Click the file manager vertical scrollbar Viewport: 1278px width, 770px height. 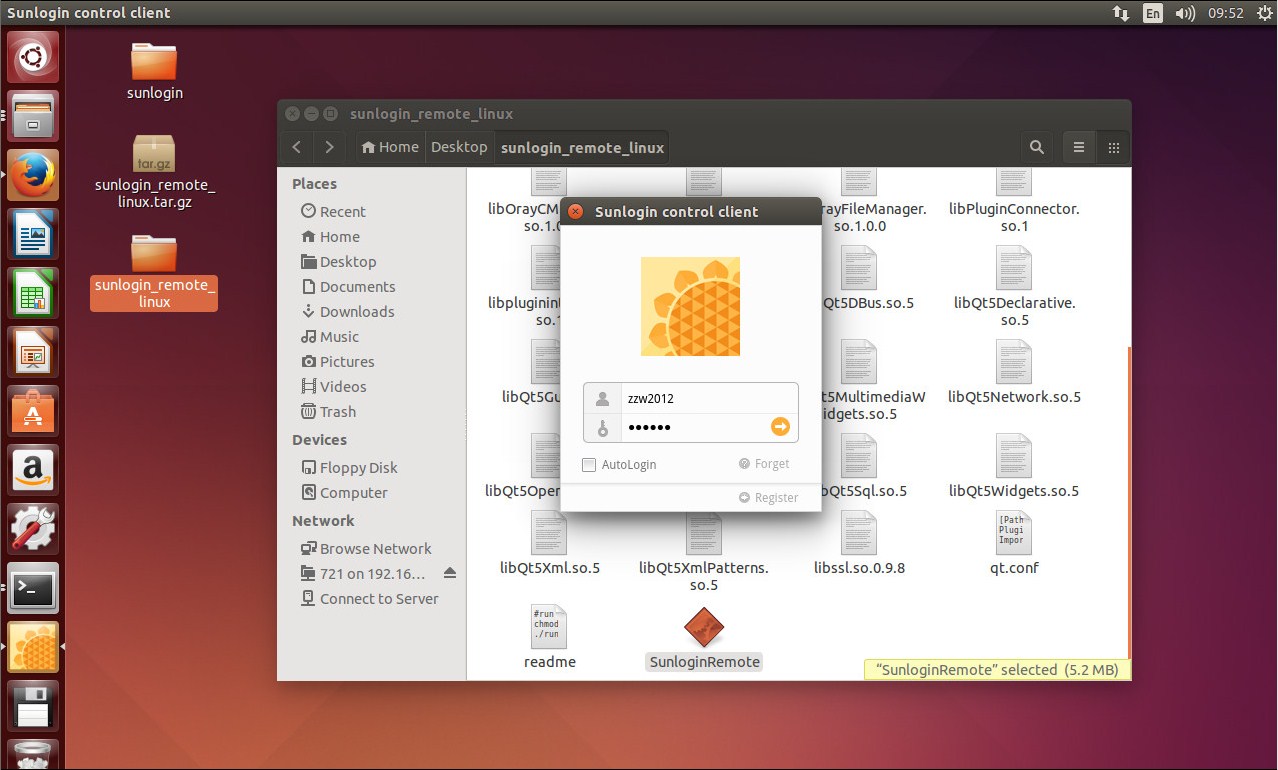click(1128, 505)
